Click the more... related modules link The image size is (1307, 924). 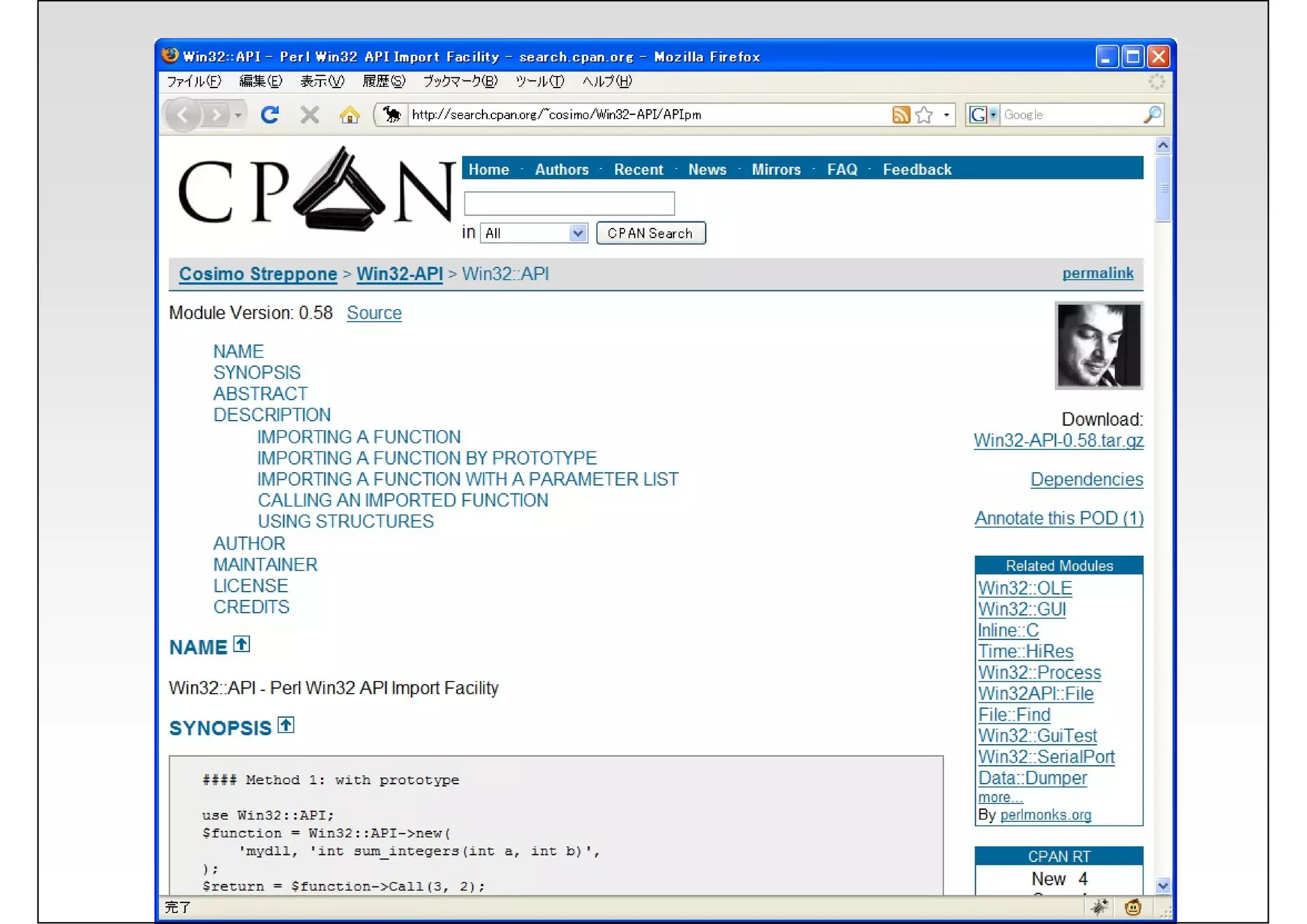pyautogui.click(x=1000, y=798)
